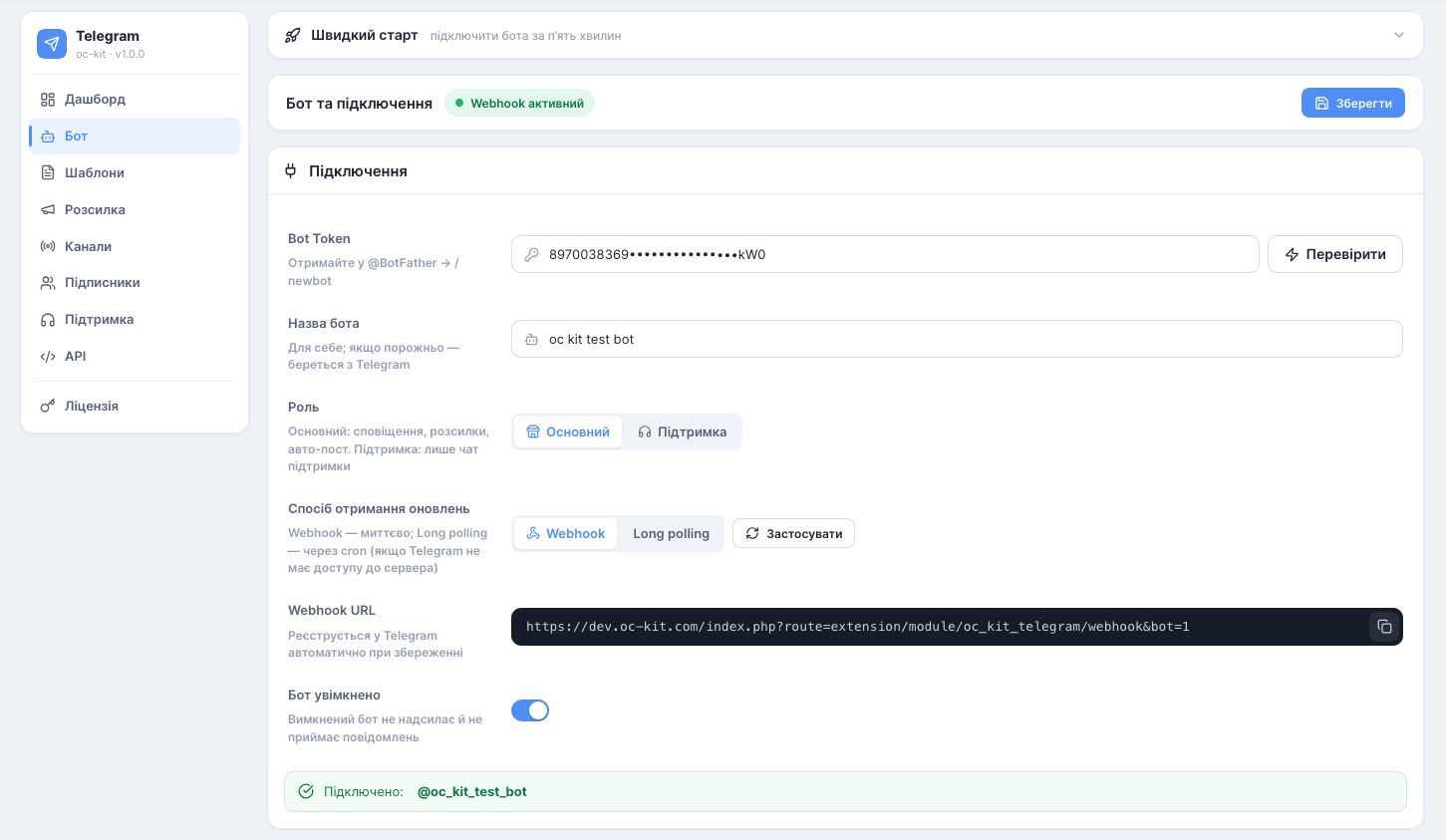Click the Telegram paper plane logo
The height and width of the screenshot is (840, 1446).
point(52,44)
